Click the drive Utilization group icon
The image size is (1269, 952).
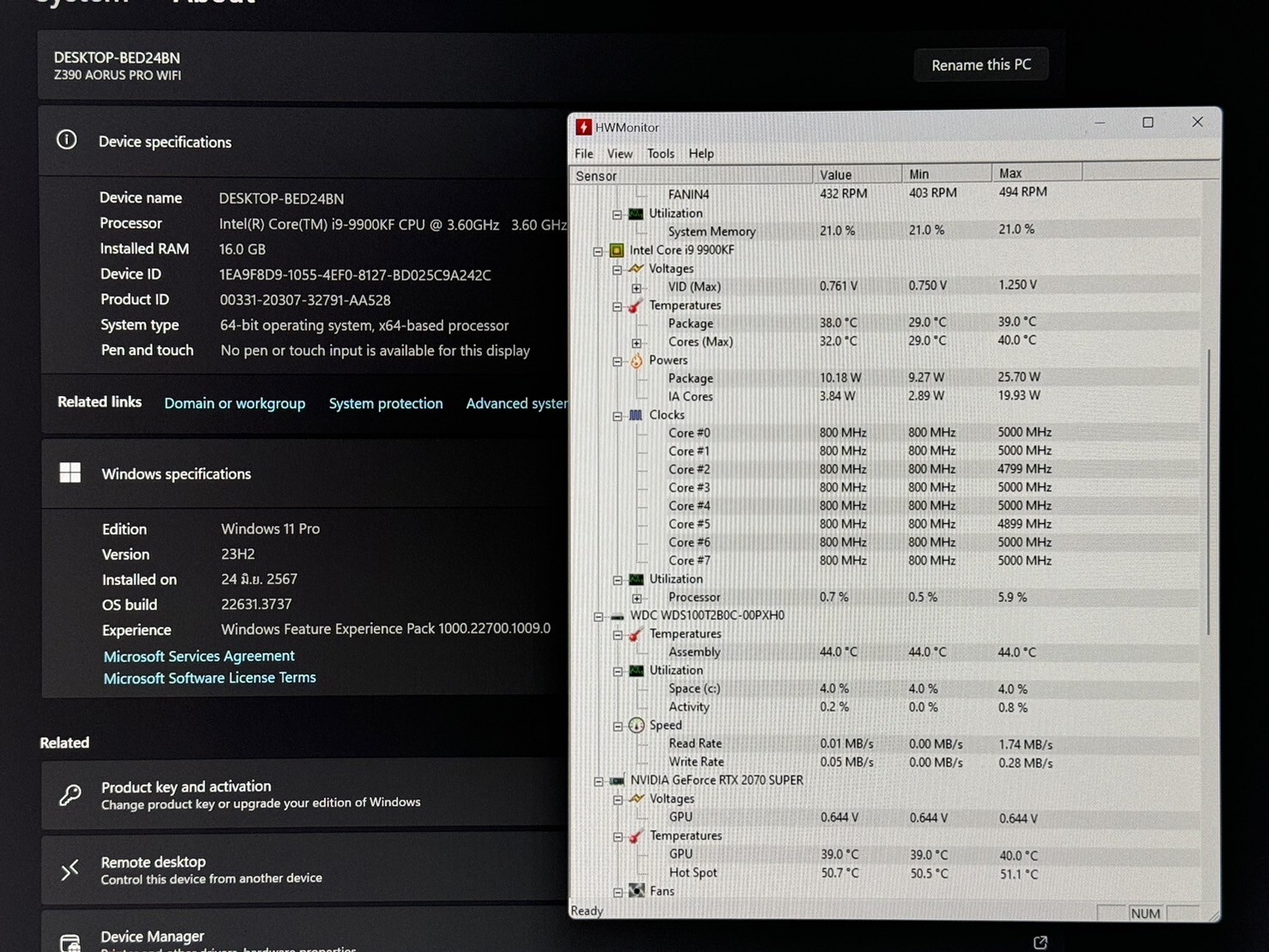tap(637, 671)
